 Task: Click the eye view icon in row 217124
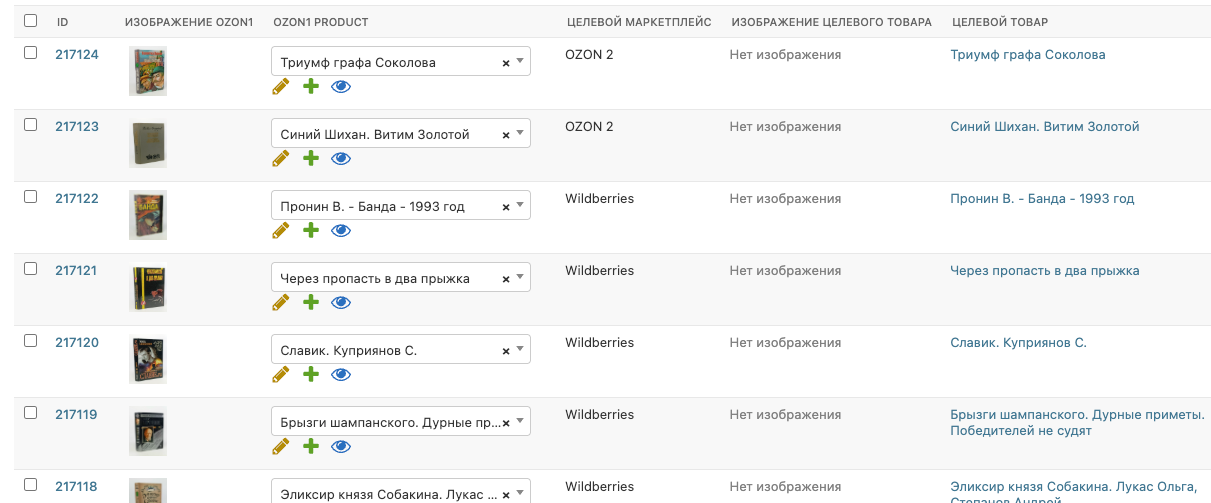341,87
